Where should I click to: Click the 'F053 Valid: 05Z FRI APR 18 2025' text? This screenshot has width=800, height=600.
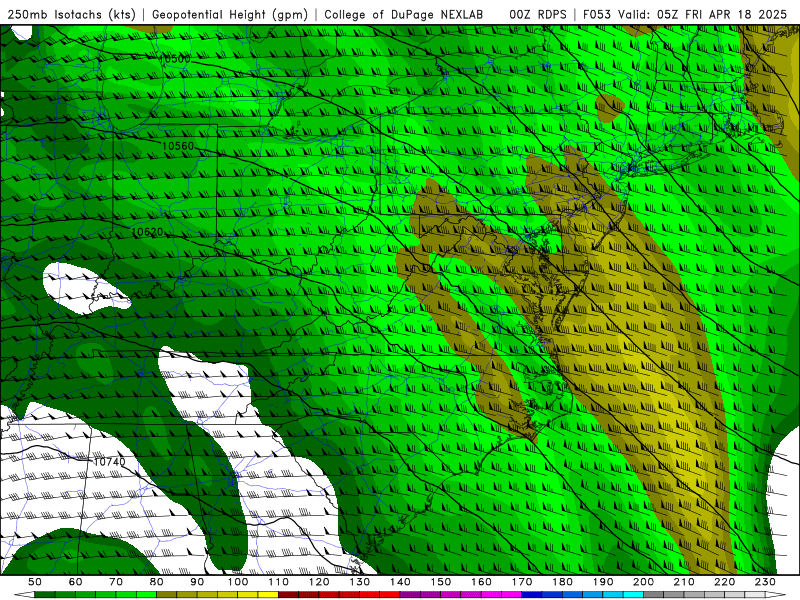click(x=685, y=14)
